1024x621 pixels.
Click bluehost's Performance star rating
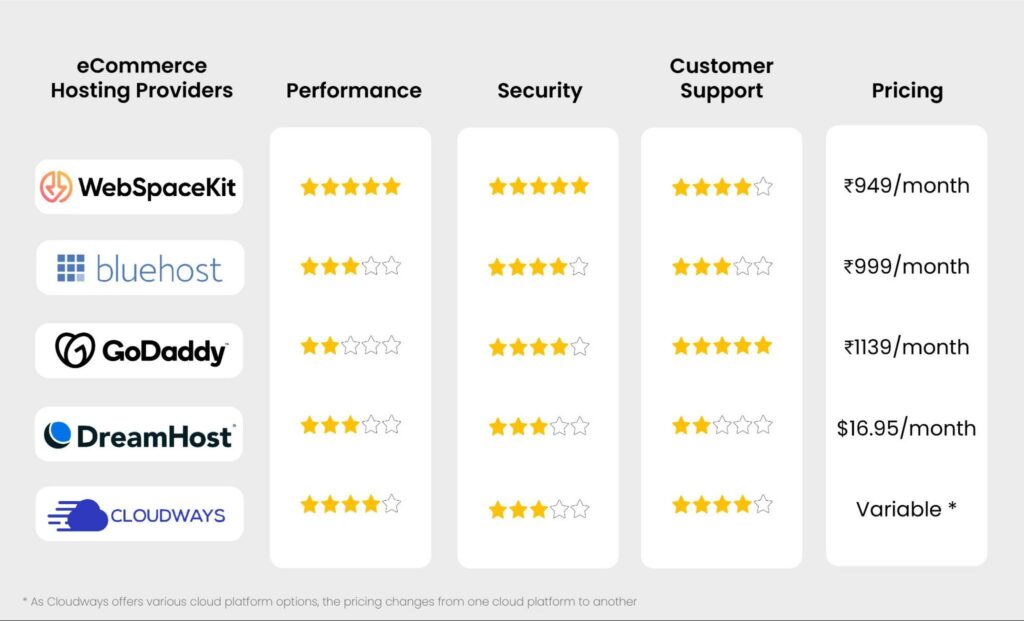(x=350, y=266)
